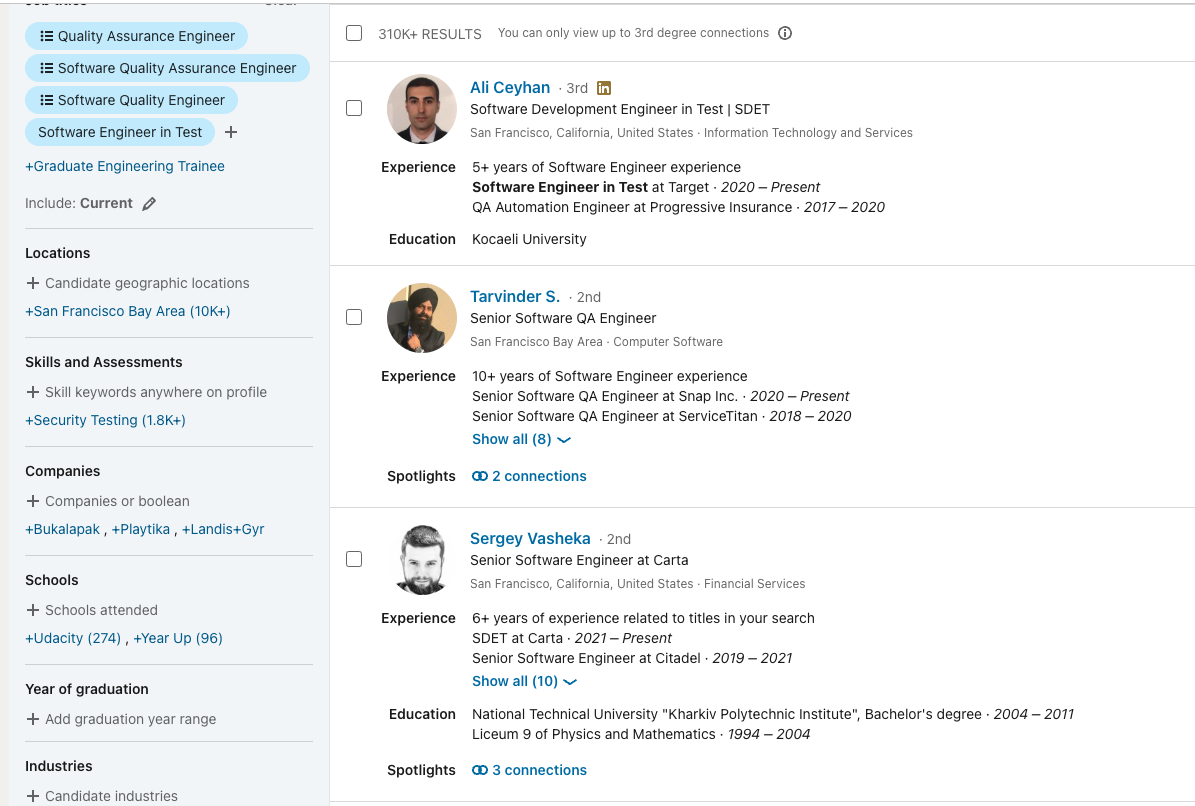Click the Kharkiv Polytechnic Institute education line
Image resolution: width=1195 pixels, height=806 pixels.
[773, 715]
